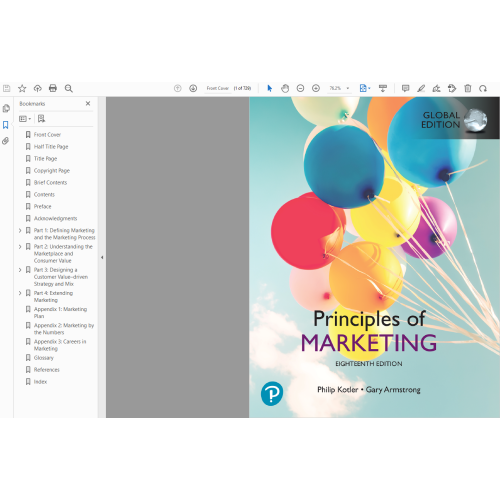Screen dimensions: 500x500
Task: Click the stamp tool icon
Action: pyautogui.click(x=452, y=88)
